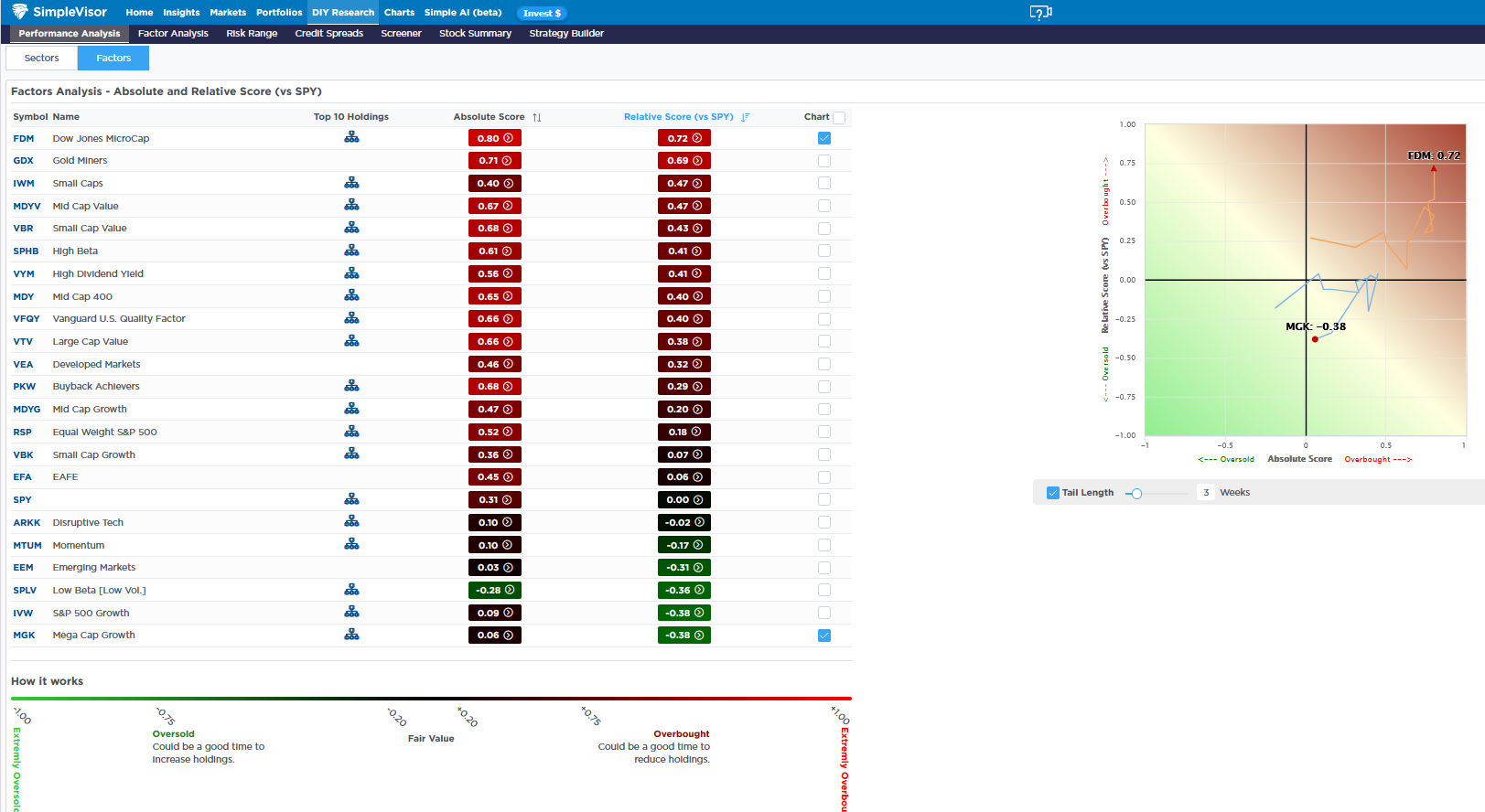Click the Tail Length weeks number field
The height and width of the screenshot is (812, 1485).
(1206, 493)
